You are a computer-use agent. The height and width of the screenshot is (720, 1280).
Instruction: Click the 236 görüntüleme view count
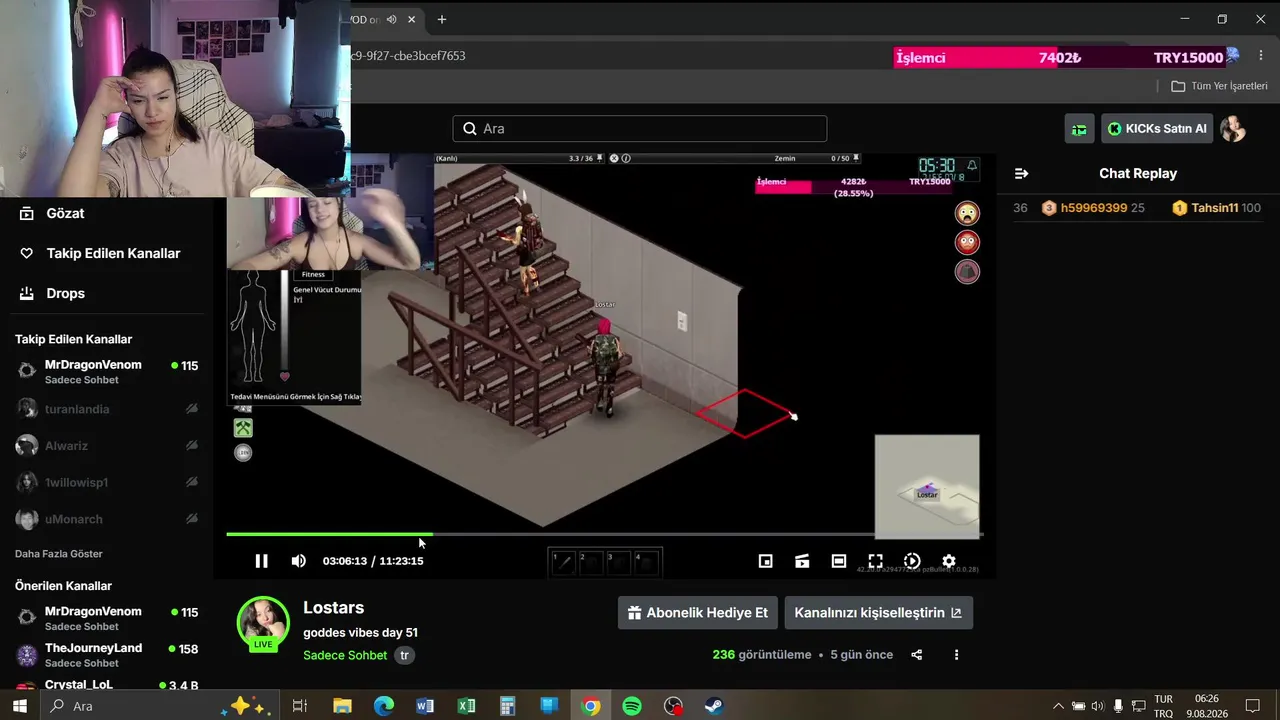point(762,655)
